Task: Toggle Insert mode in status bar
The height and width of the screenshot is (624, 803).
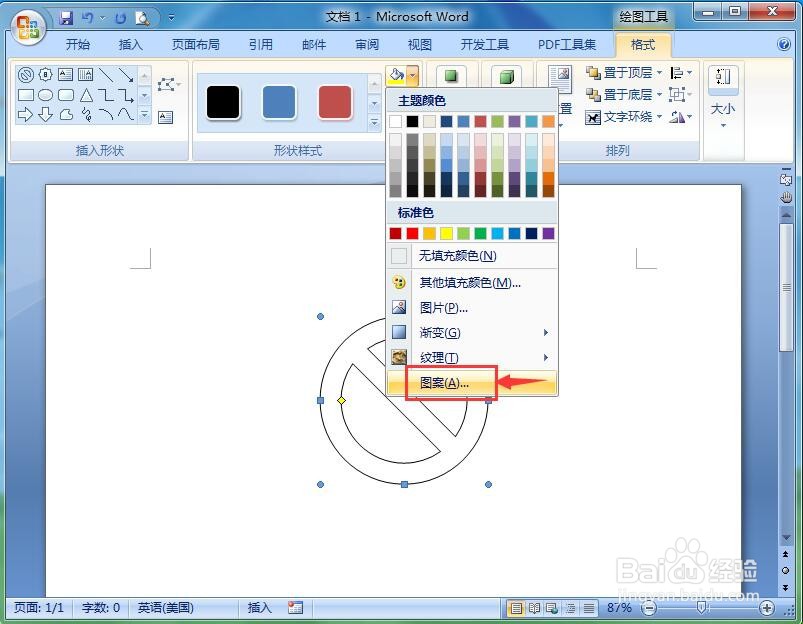Action: [x=260, y=608]
